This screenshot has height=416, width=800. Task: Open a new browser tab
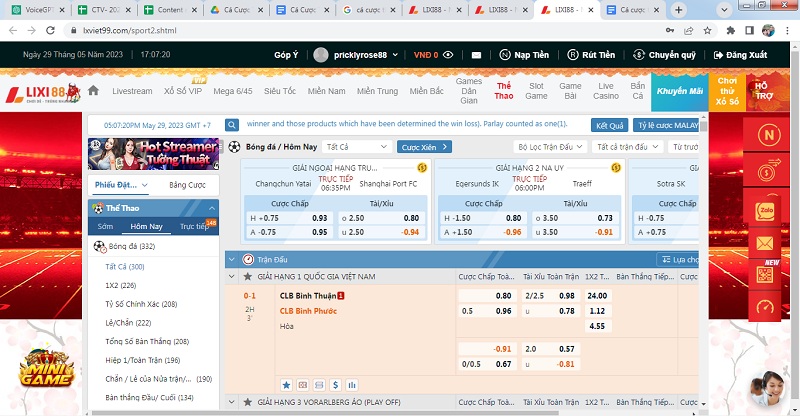(x=679, y=10)
